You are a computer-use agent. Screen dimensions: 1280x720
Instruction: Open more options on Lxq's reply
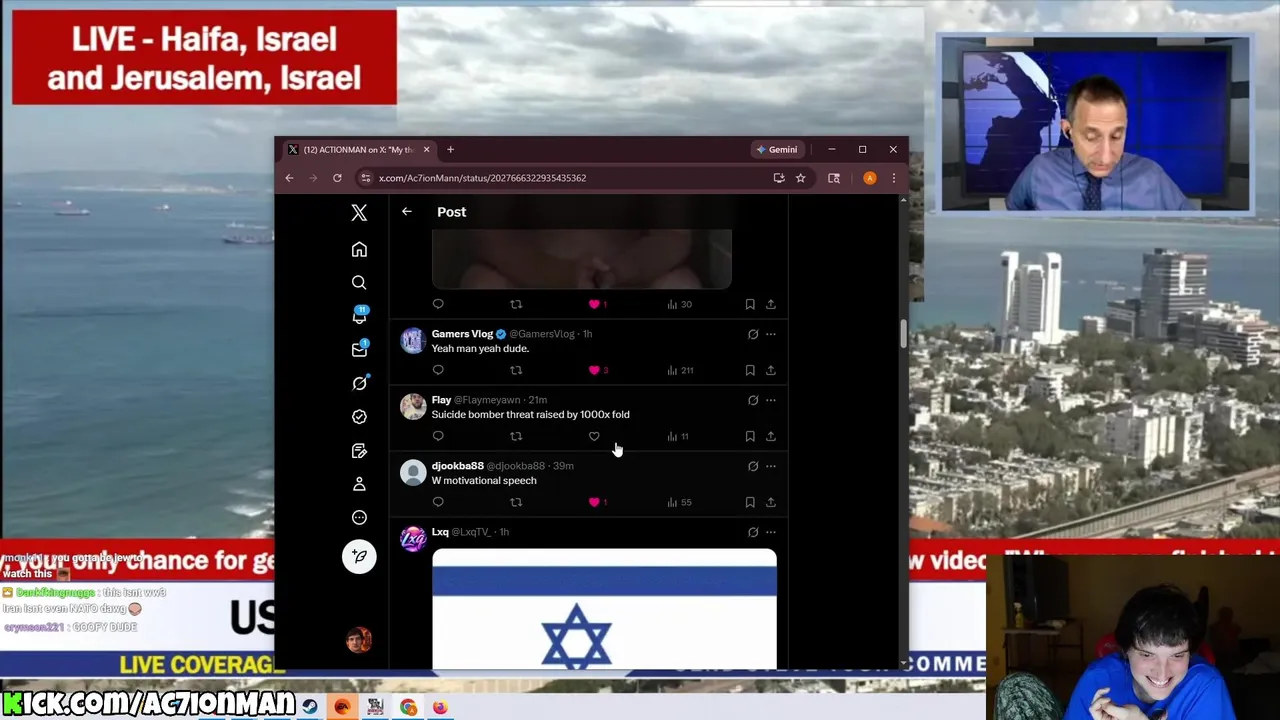[x=771, y=532]
